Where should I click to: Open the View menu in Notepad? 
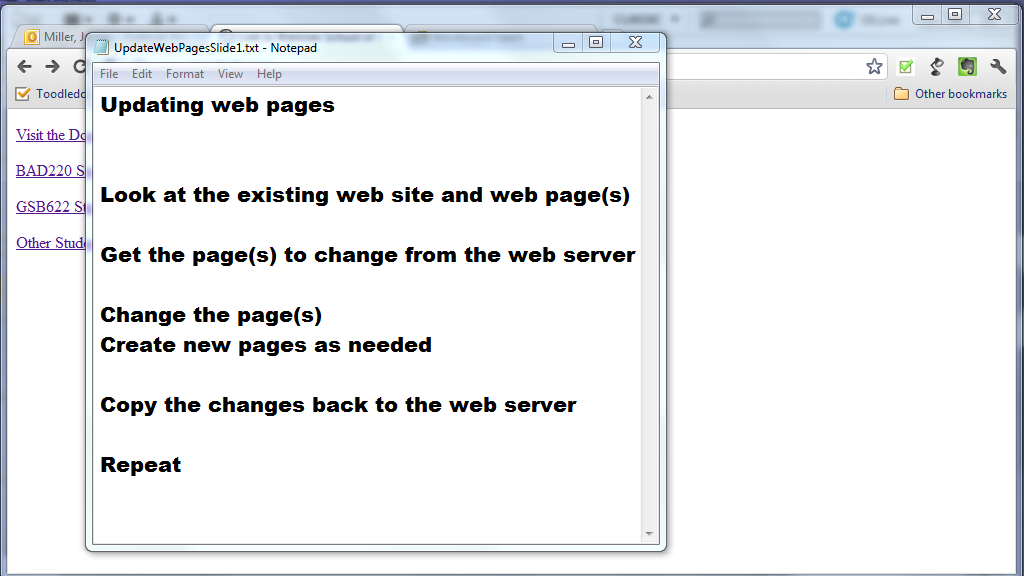tap(230, 74)
